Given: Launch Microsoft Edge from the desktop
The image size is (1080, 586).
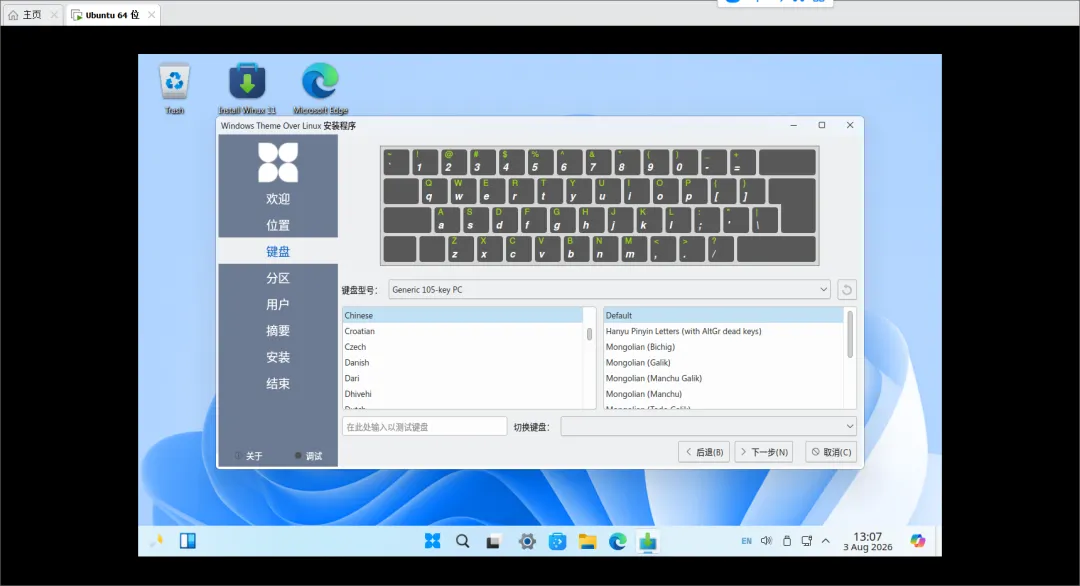Looking at the screenshot, I should click(x=320, y=87).
